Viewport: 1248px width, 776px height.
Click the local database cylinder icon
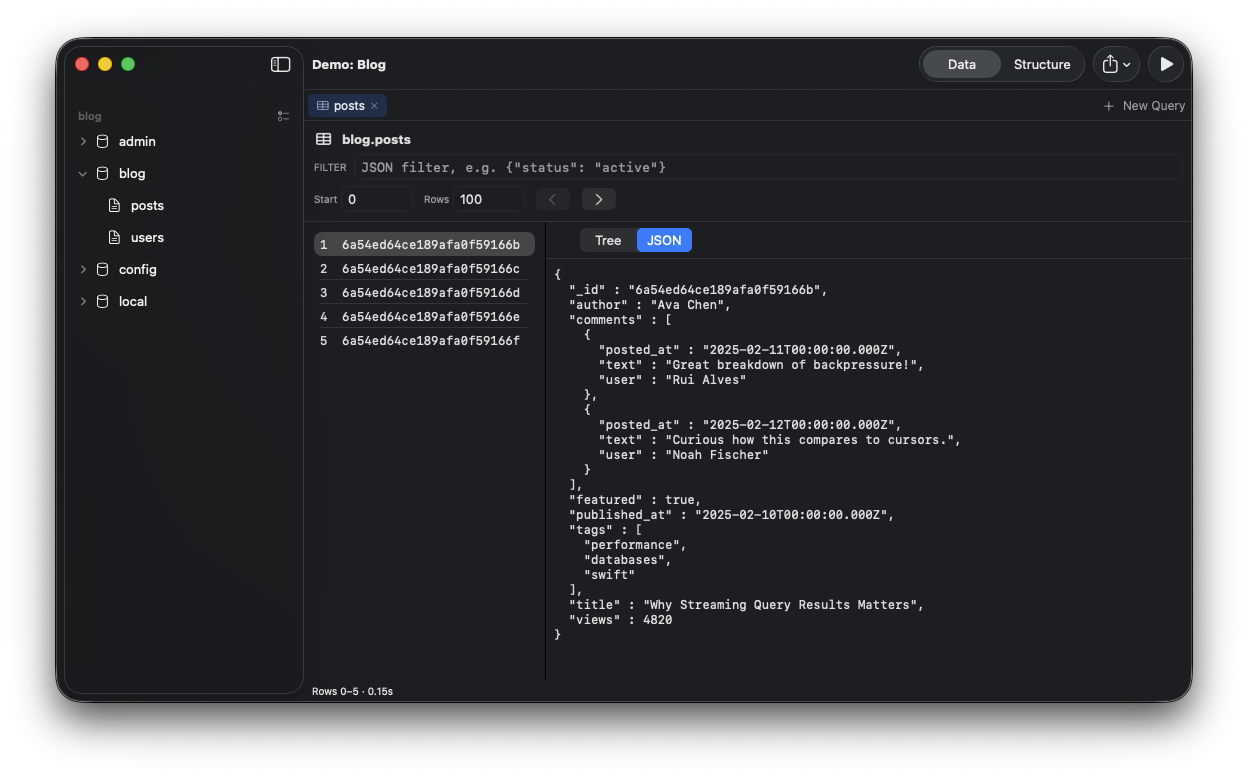(x=102, y=302)
